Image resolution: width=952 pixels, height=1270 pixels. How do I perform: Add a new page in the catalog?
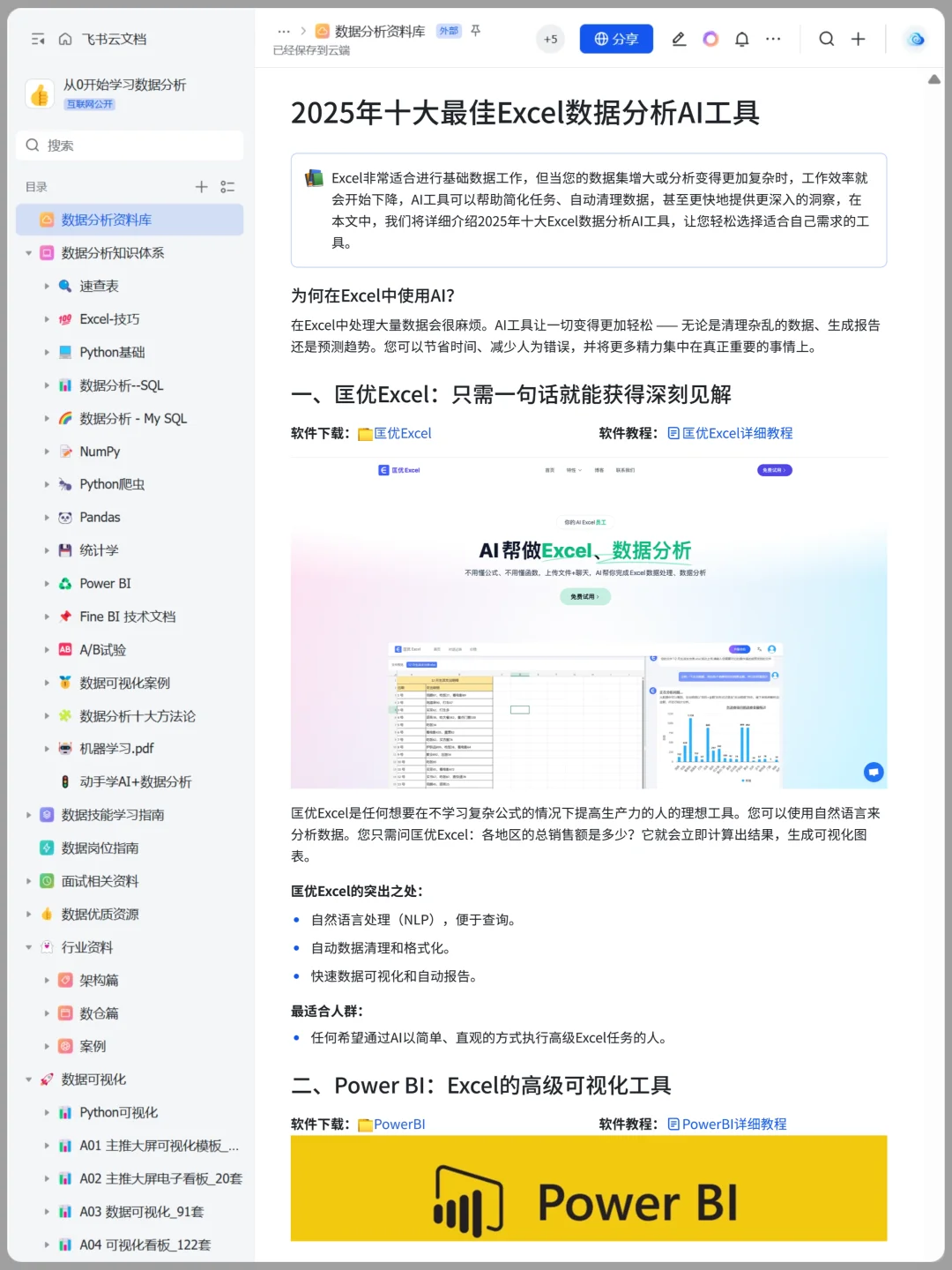[x=201, y=187]
